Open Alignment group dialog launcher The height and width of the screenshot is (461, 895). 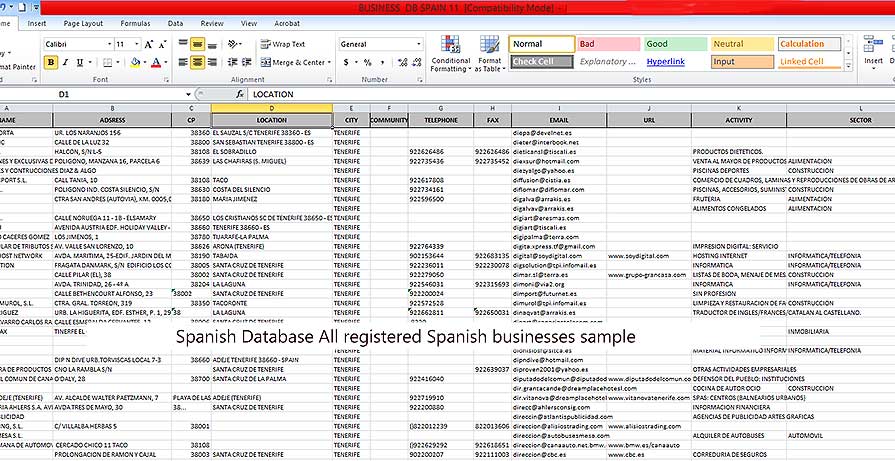[x=329, y=80]
